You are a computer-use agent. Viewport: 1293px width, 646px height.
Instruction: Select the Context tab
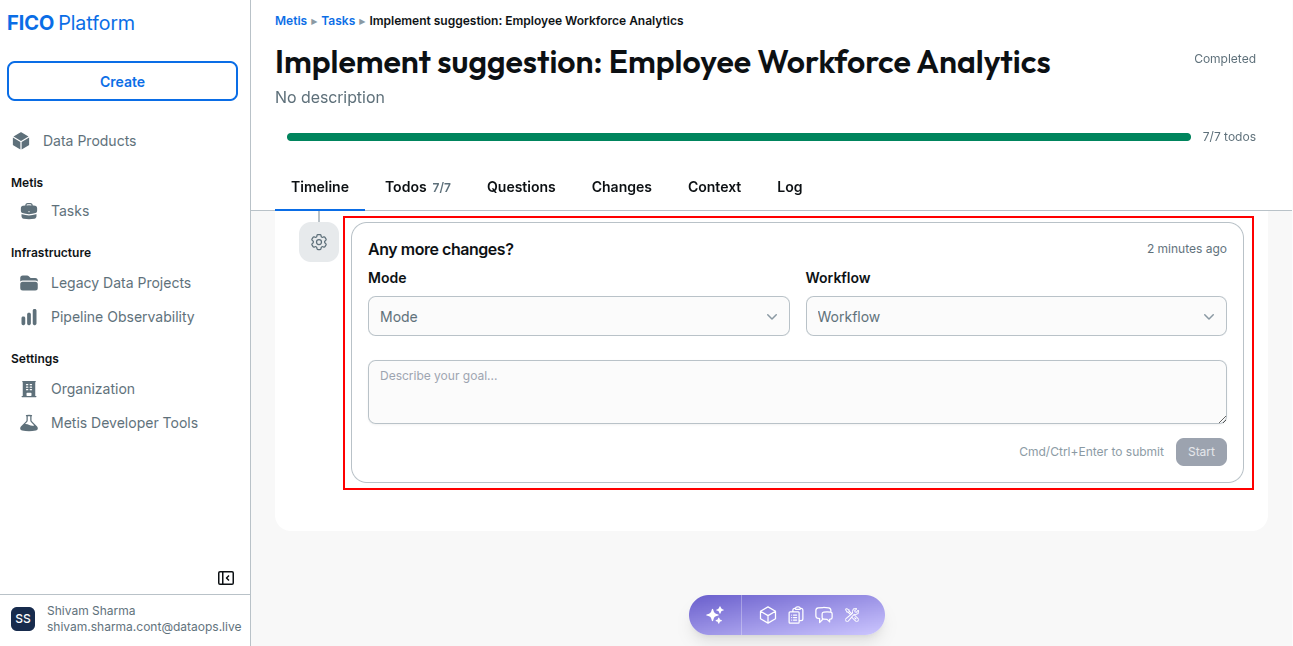tap(714, 187)
